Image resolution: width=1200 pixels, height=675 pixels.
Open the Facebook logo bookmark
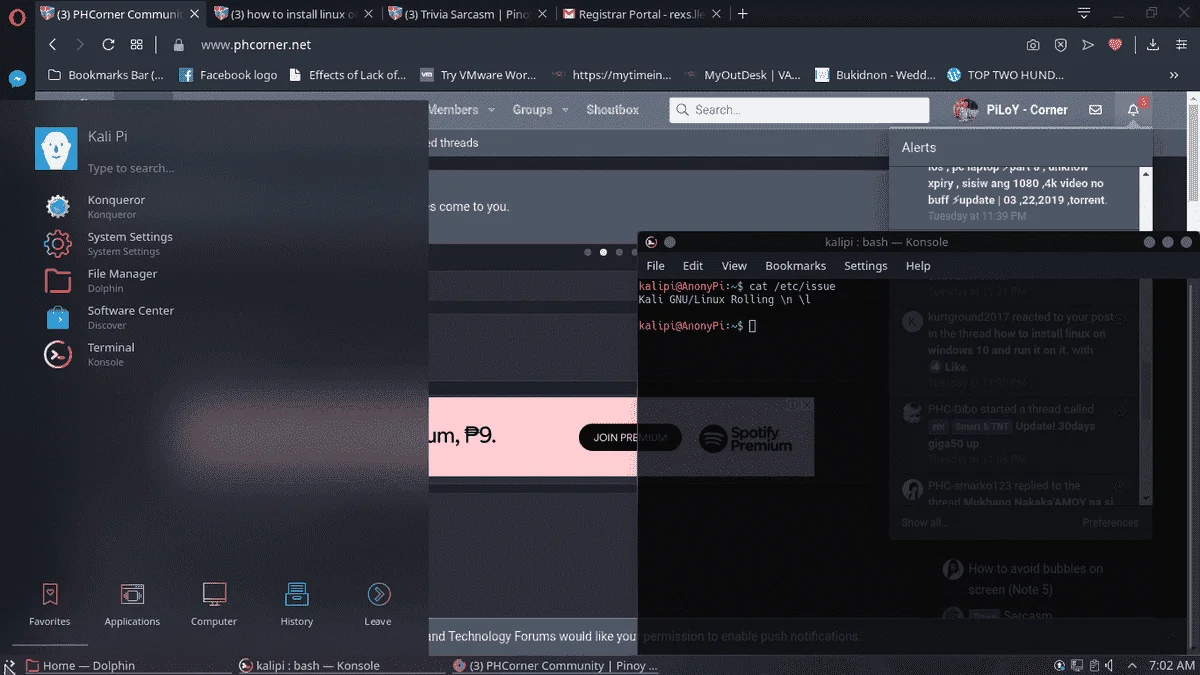[x=229, y=75]
